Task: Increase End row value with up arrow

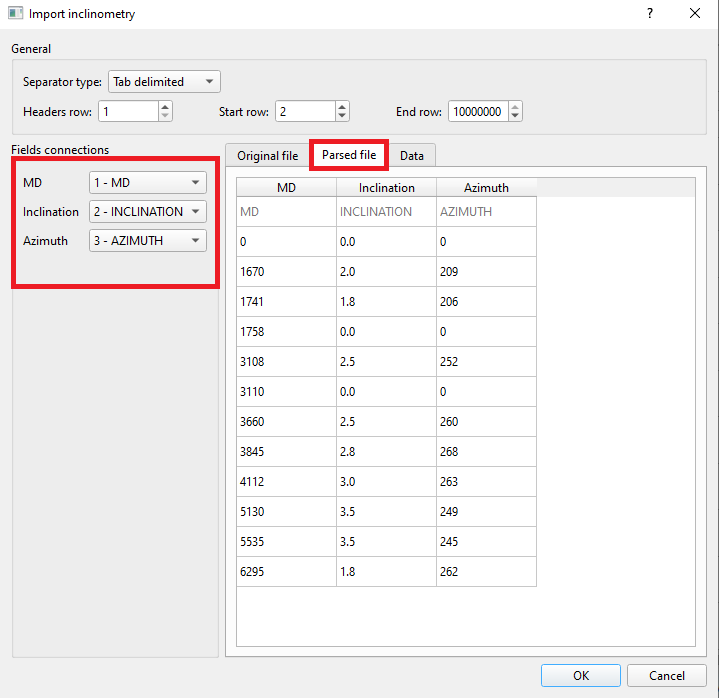Action: pyautogui.click(x=515, y=107)
